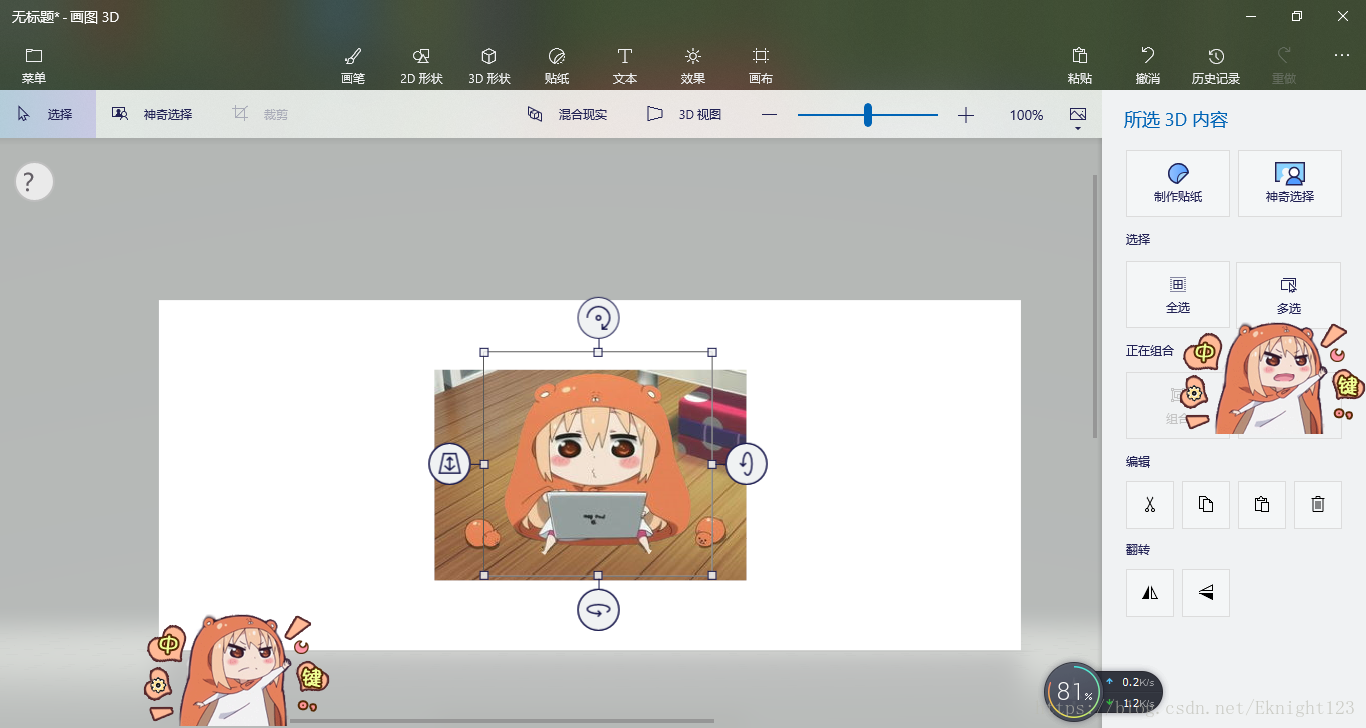The image size is (1366, 728).
Task: Copy the selection with copy icon
Action: 1206,505
